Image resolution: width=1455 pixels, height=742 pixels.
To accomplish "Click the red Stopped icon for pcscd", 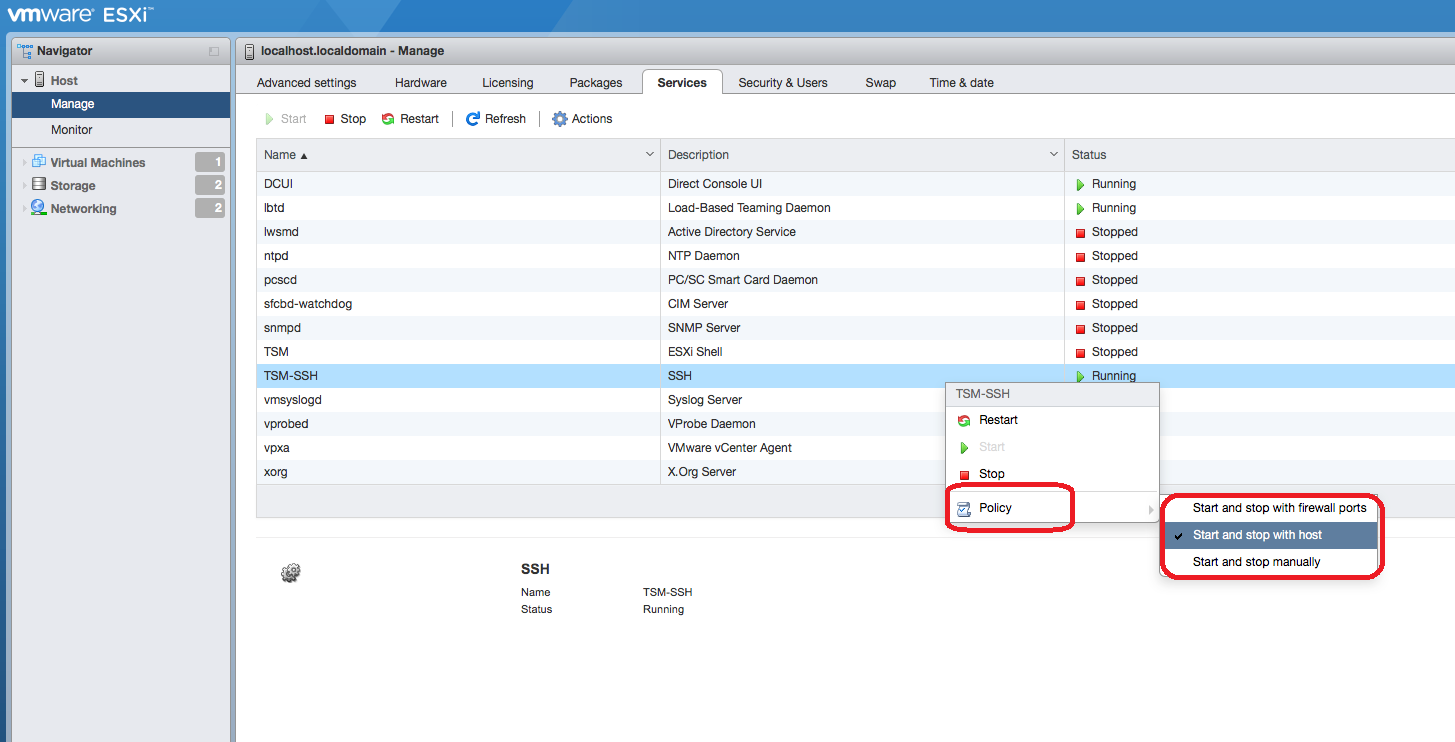I will [1080, 281].
